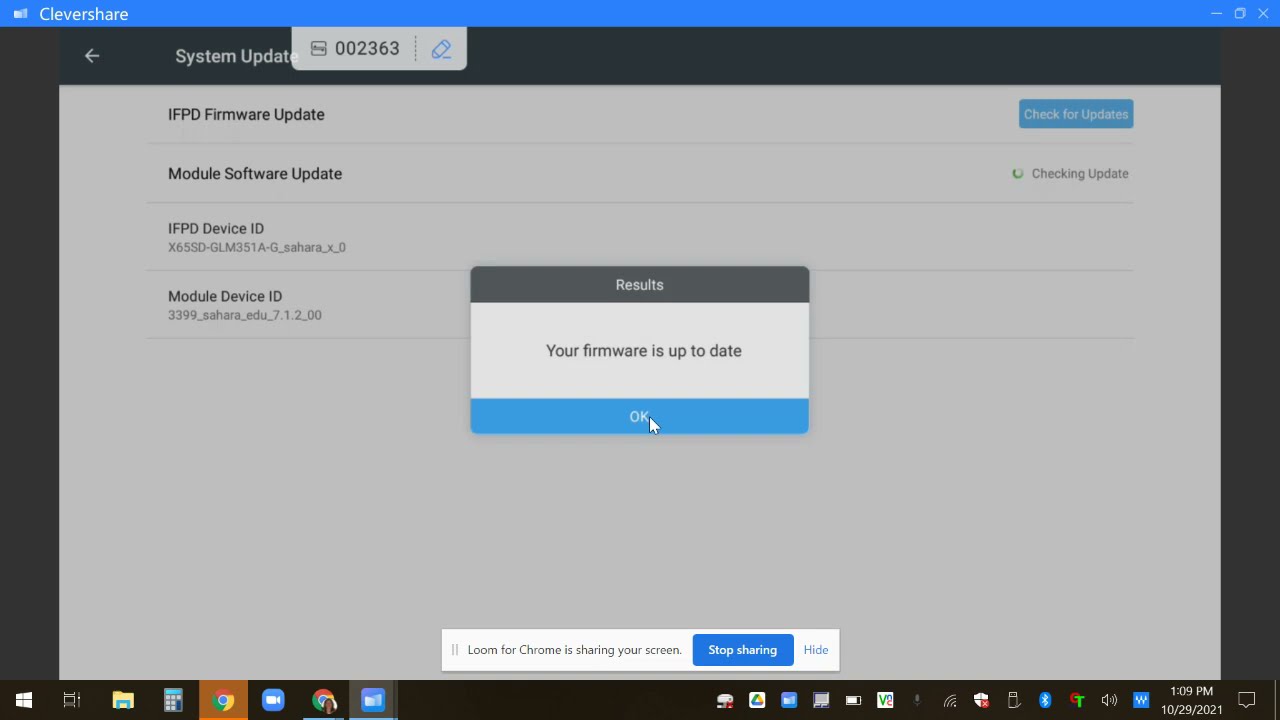
Task: Grab the Loom sharing bar handle
Action: (x=454, y=650)
